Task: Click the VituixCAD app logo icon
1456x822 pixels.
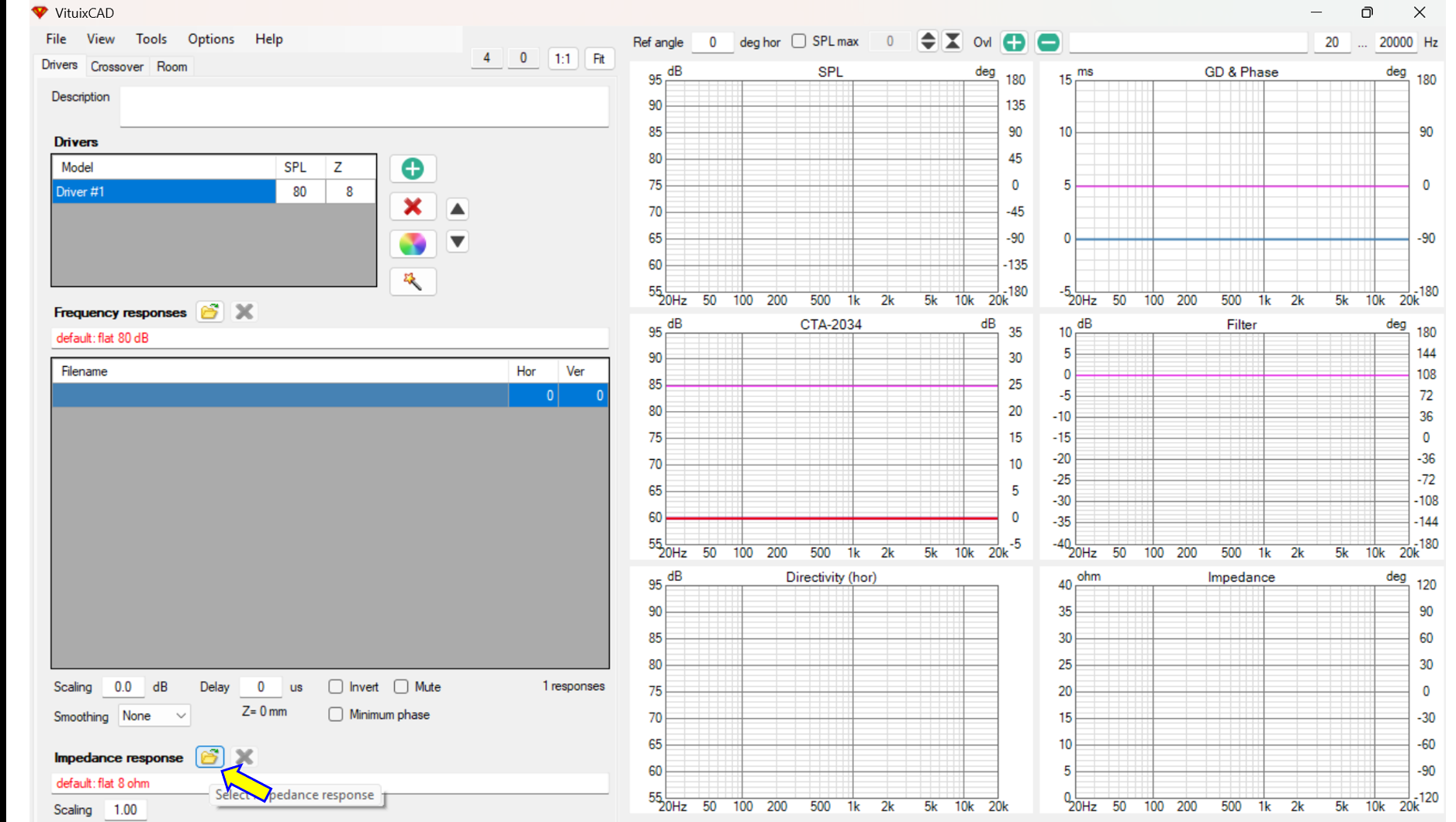Action: pyautogui.click(x=40, y=12)
